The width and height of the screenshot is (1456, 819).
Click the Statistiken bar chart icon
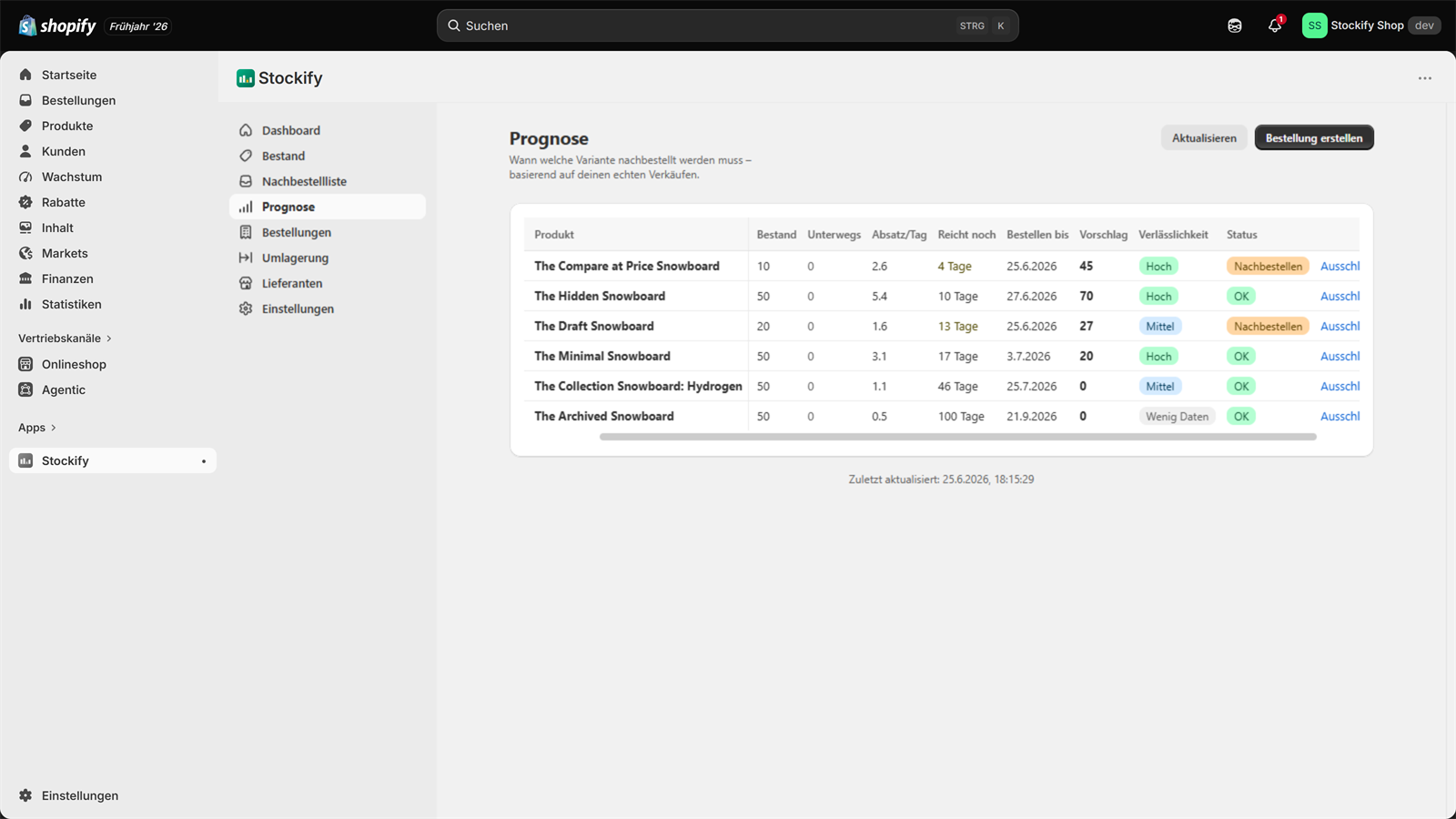(25, 304)
